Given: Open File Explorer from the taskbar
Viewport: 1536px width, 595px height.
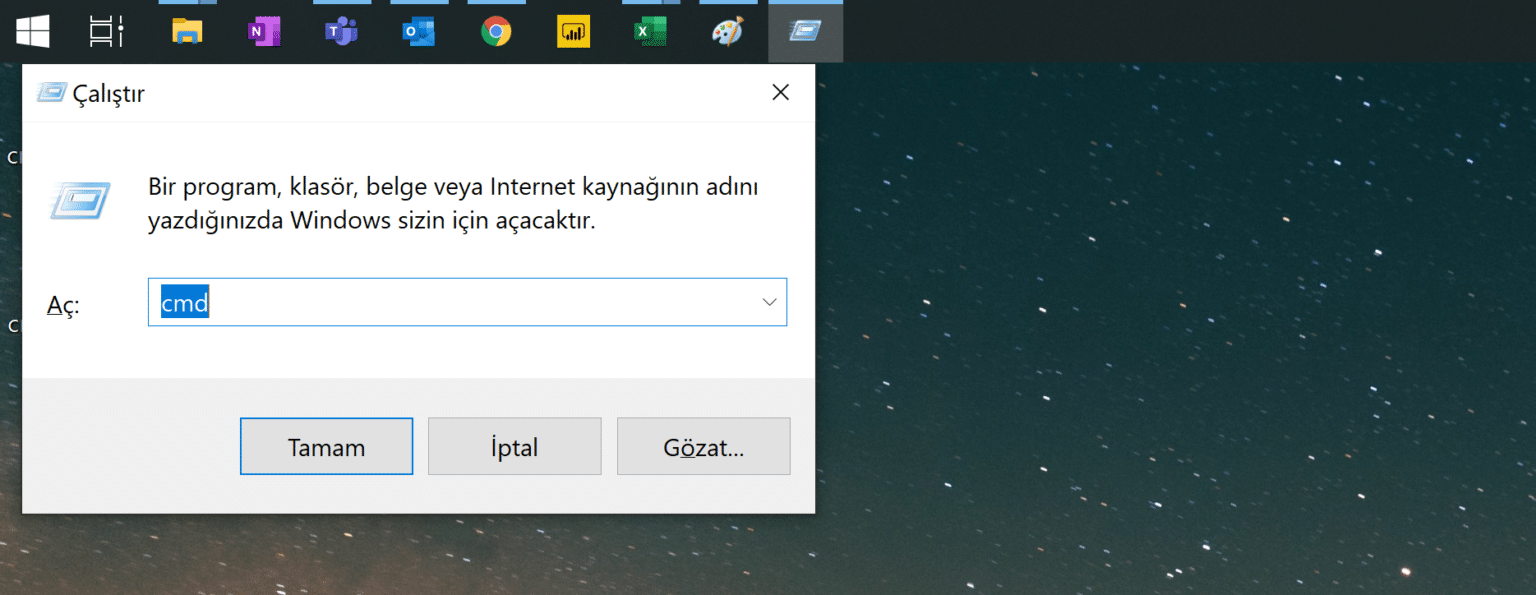Looking at the screenshot, I should point(187,31).
